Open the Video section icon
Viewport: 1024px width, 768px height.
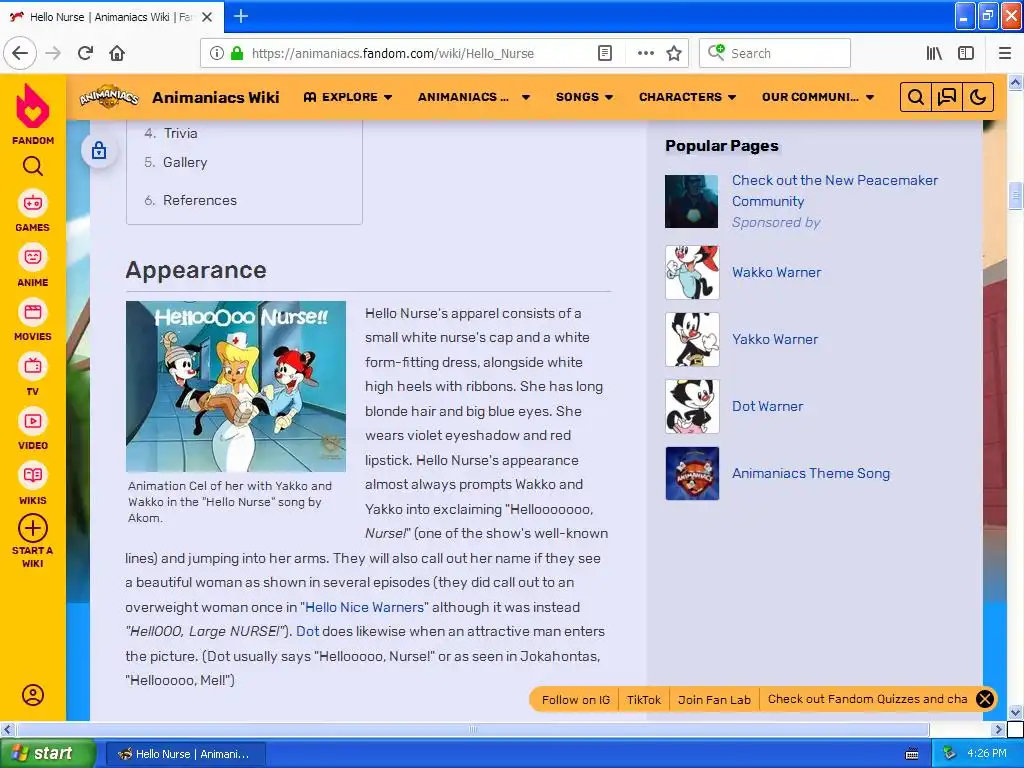33,421
